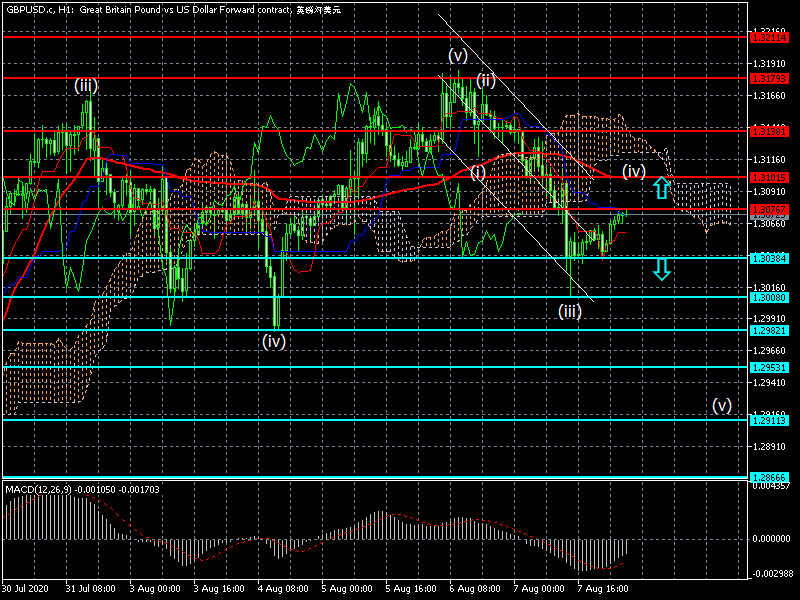Select the (i) wave label
800x600 pixels.
tap(478, 172)
